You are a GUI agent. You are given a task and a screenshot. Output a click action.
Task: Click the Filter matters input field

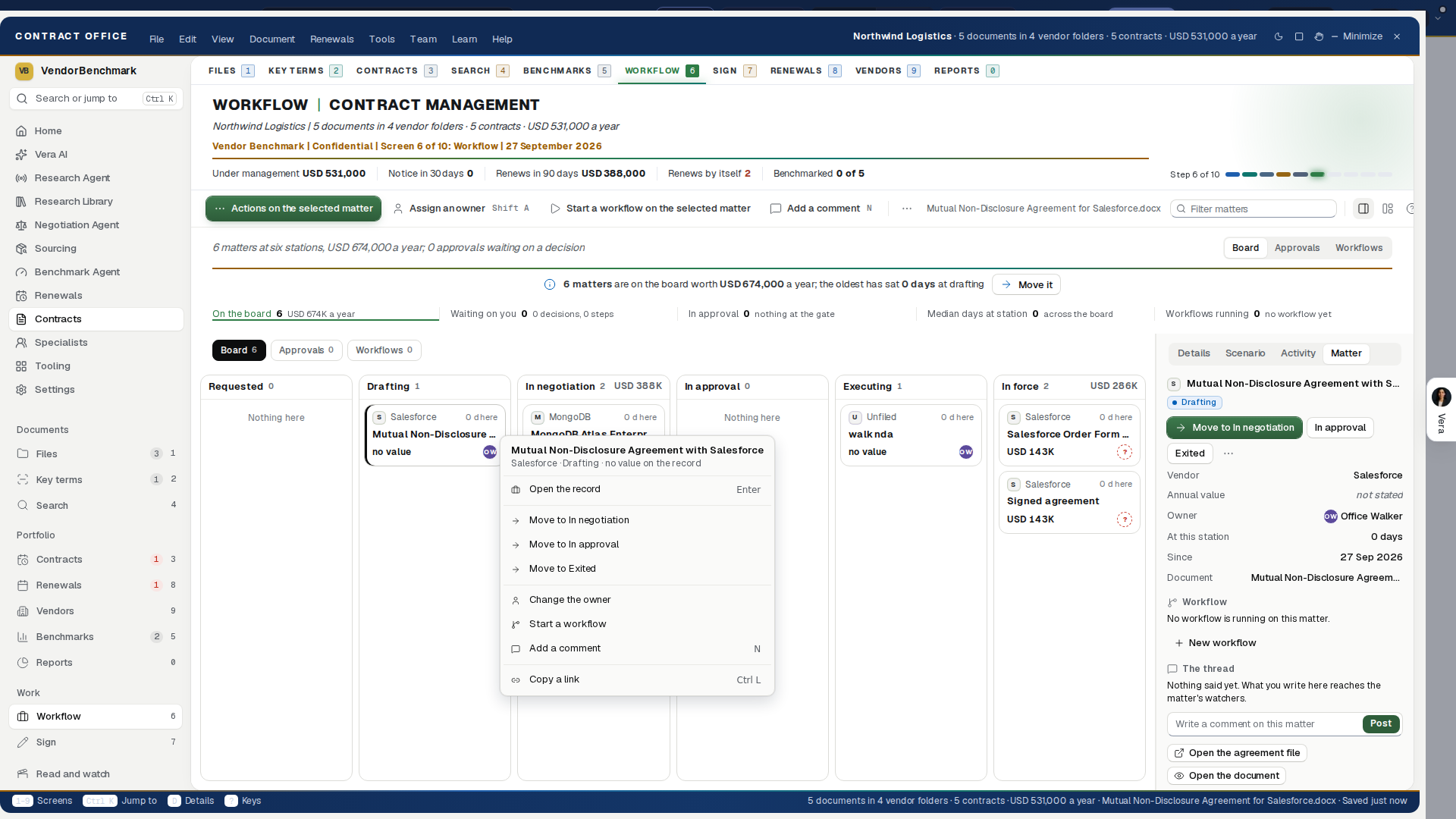pyautogui.click(x=1254, y=209)
